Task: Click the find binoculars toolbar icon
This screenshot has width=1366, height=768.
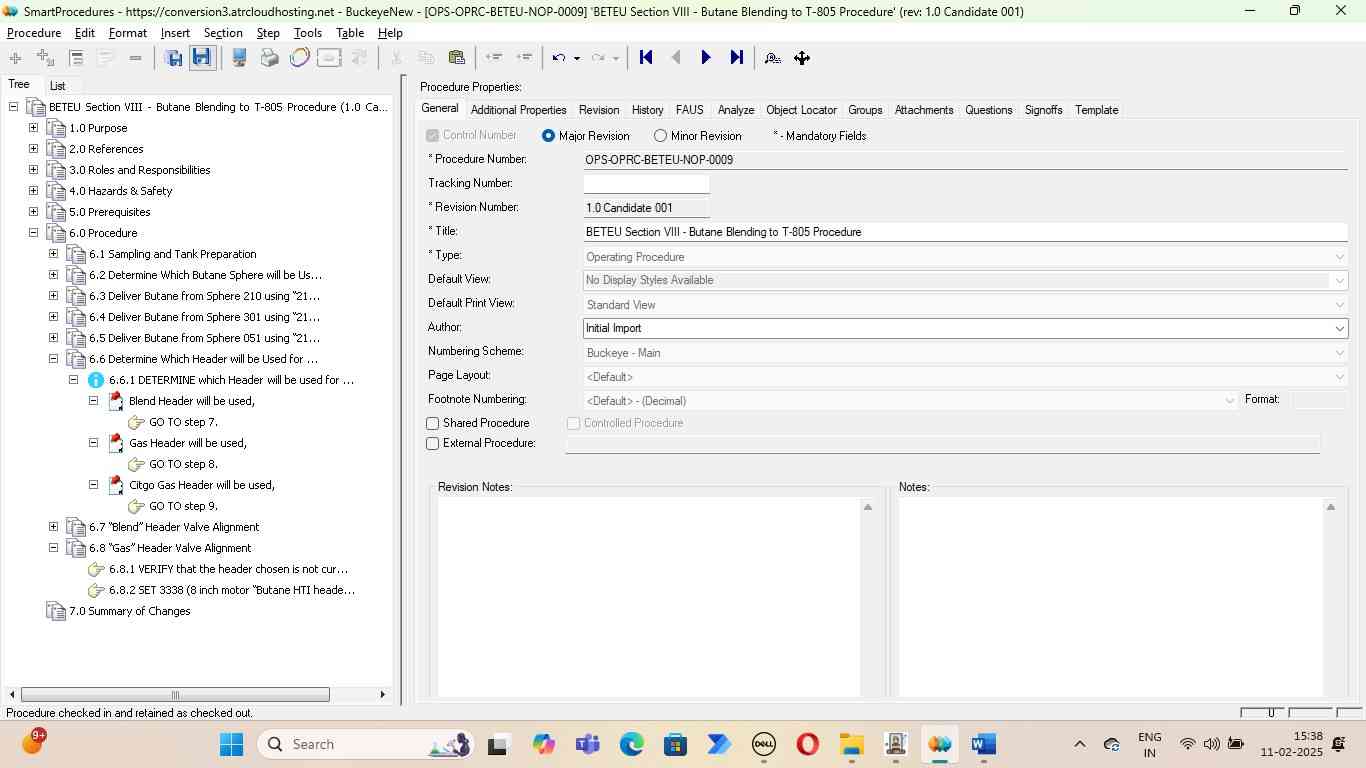Action: point(772,58)
